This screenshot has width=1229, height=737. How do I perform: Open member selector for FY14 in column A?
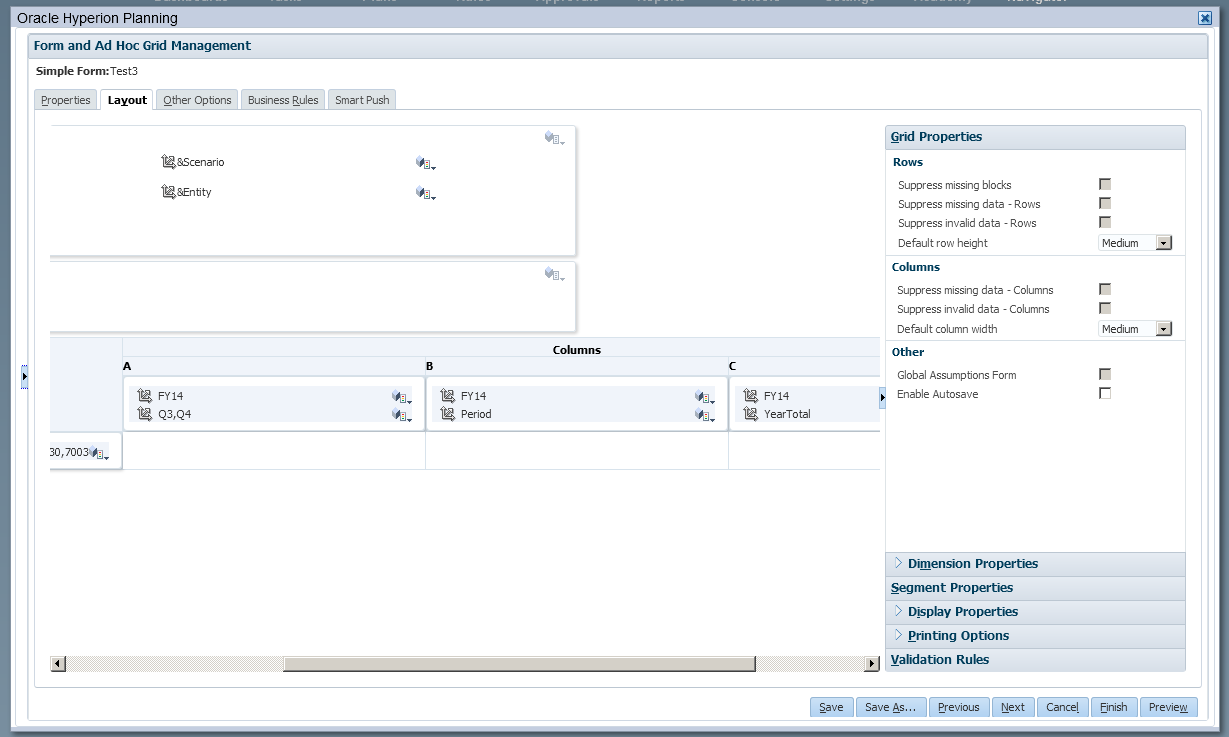point(401,397)
